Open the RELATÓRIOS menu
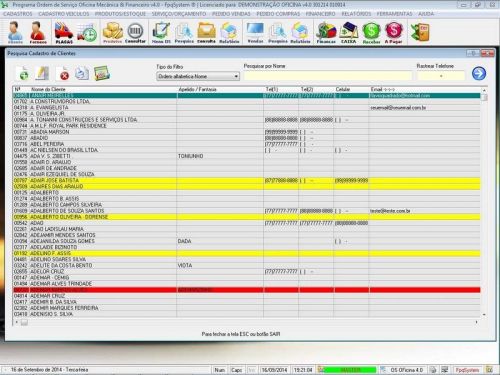Viewport: 500px width, 375px height. tap(356, 14)
